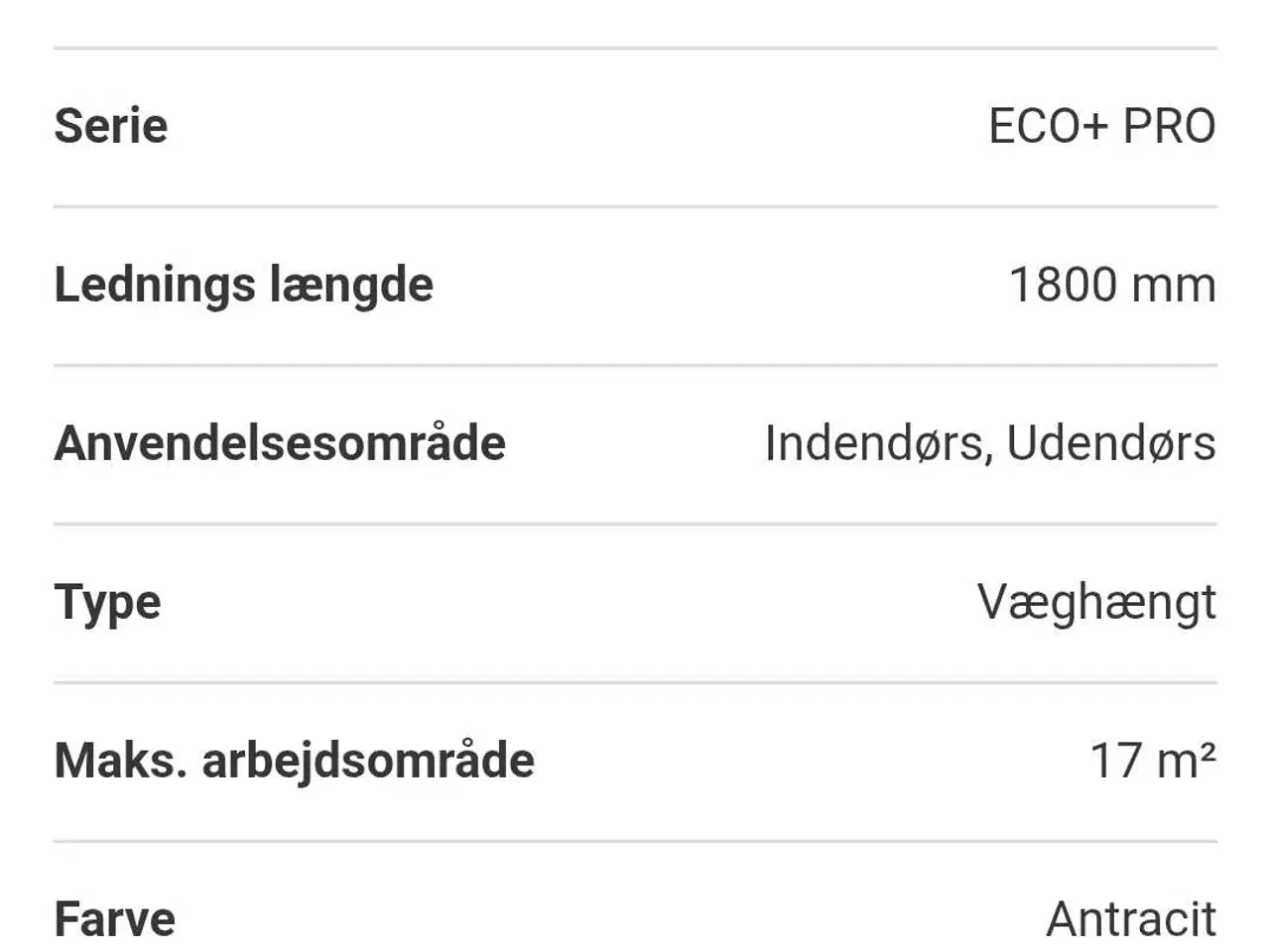Screen dimensions: 1270x952
Task: Click the Serie label
Action: tap(111, 127)
